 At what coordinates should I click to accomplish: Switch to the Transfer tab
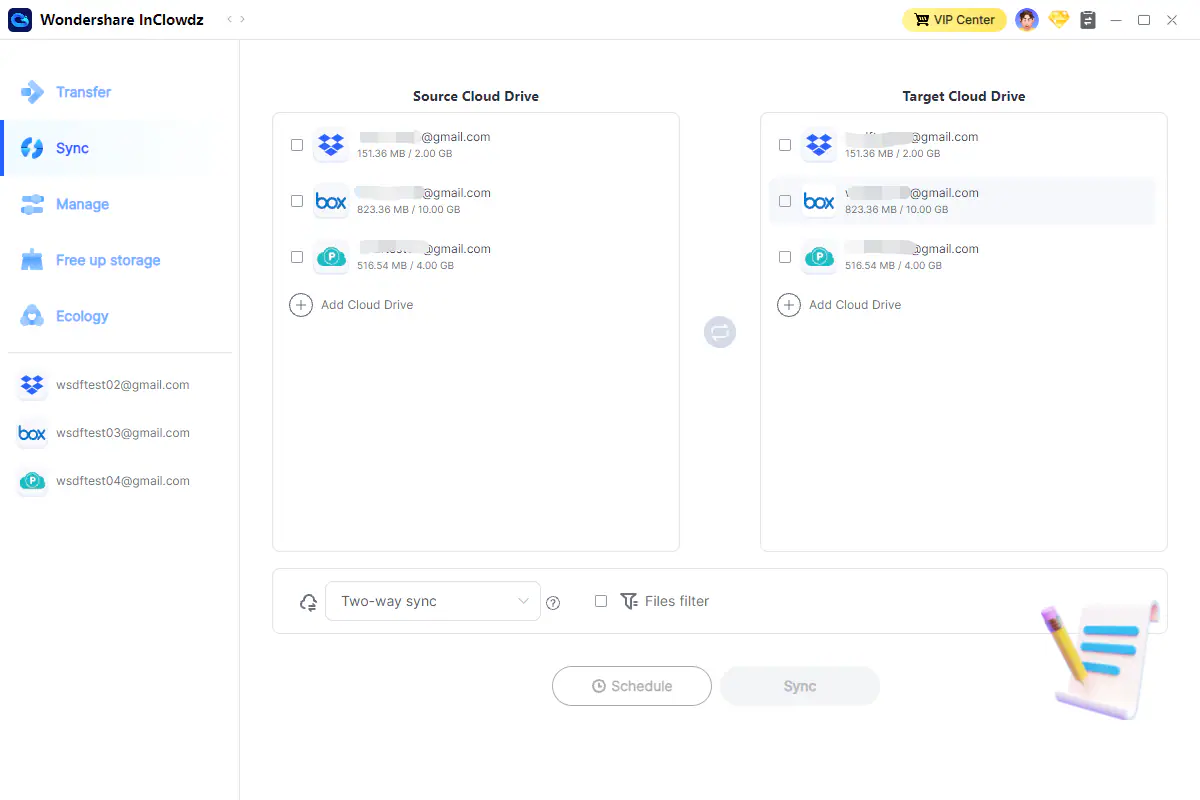click(83, 92)
